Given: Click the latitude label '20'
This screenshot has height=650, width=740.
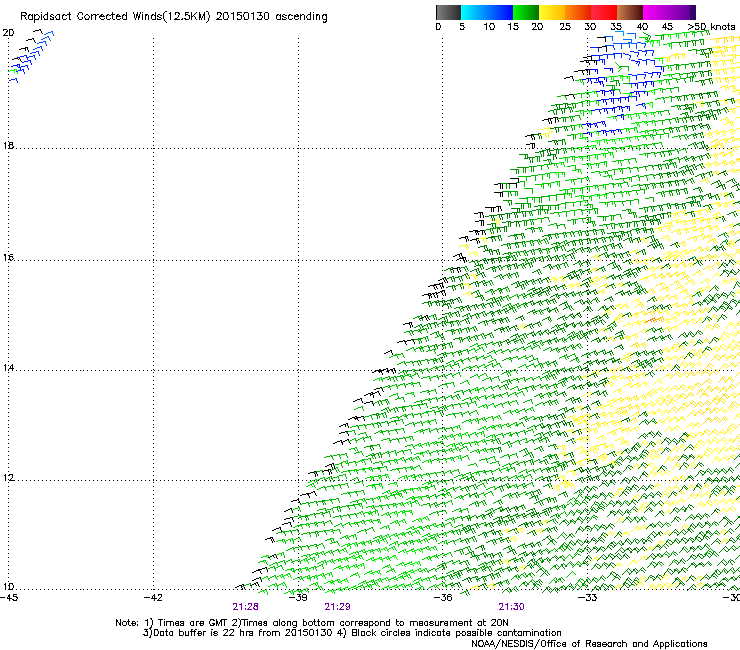Looking at the screenshot, I should click(8, 33).
